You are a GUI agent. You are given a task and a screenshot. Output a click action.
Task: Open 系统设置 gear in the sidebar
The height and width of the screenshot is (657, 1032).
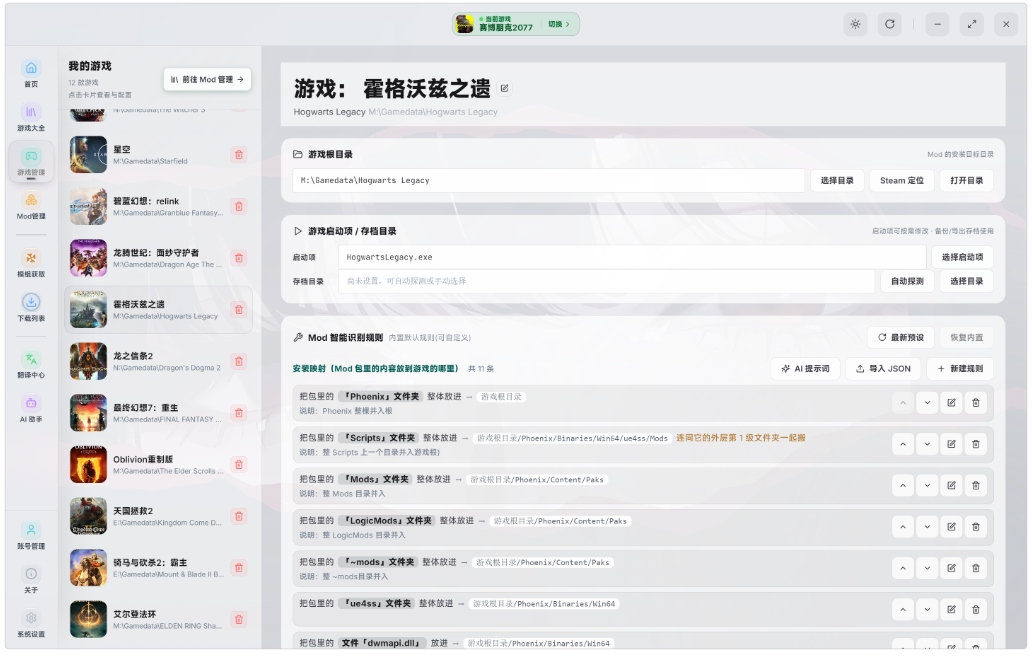31,624
